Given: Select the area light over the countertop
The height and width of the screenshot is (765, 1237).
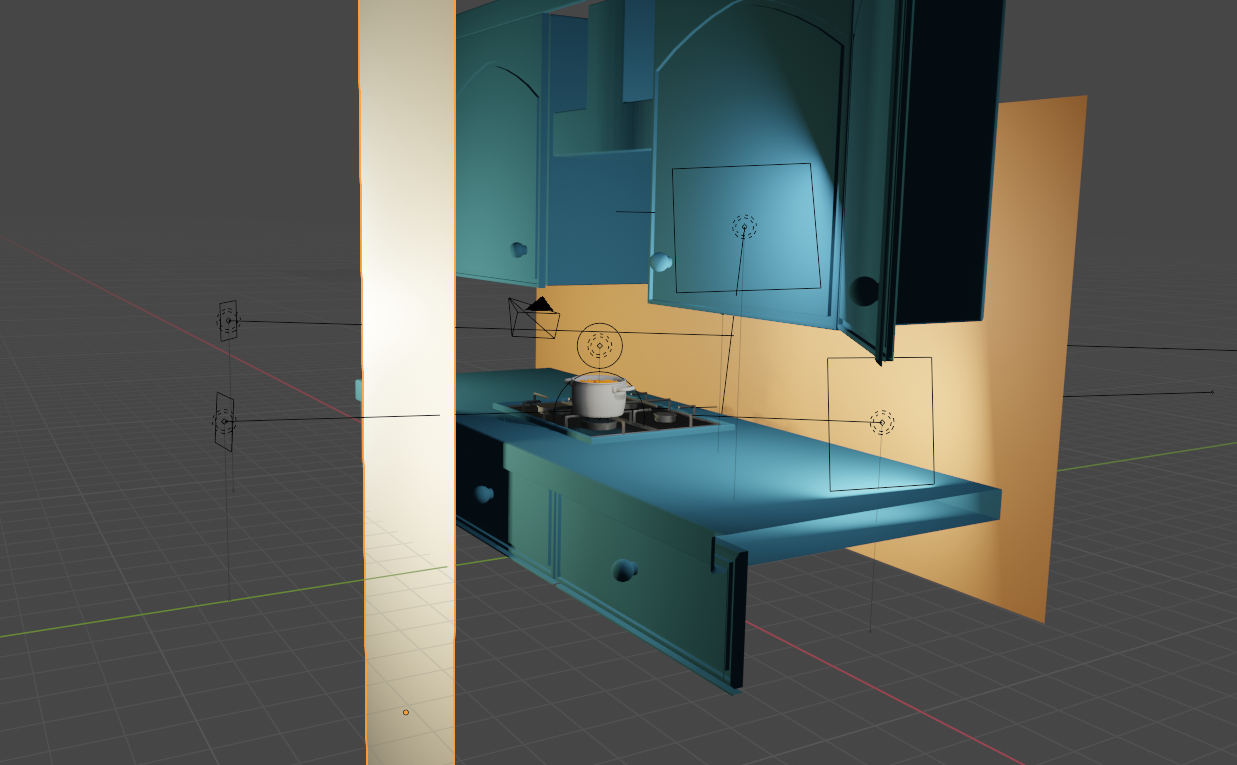Looking at the screenshot, I should click(881, 422).
